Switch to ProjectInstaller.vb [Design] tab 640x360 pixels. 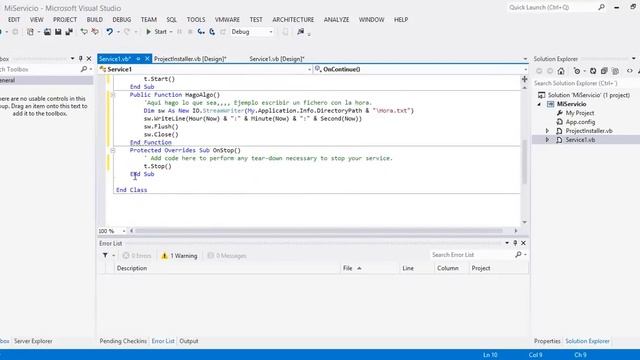[x=190, y=59]
